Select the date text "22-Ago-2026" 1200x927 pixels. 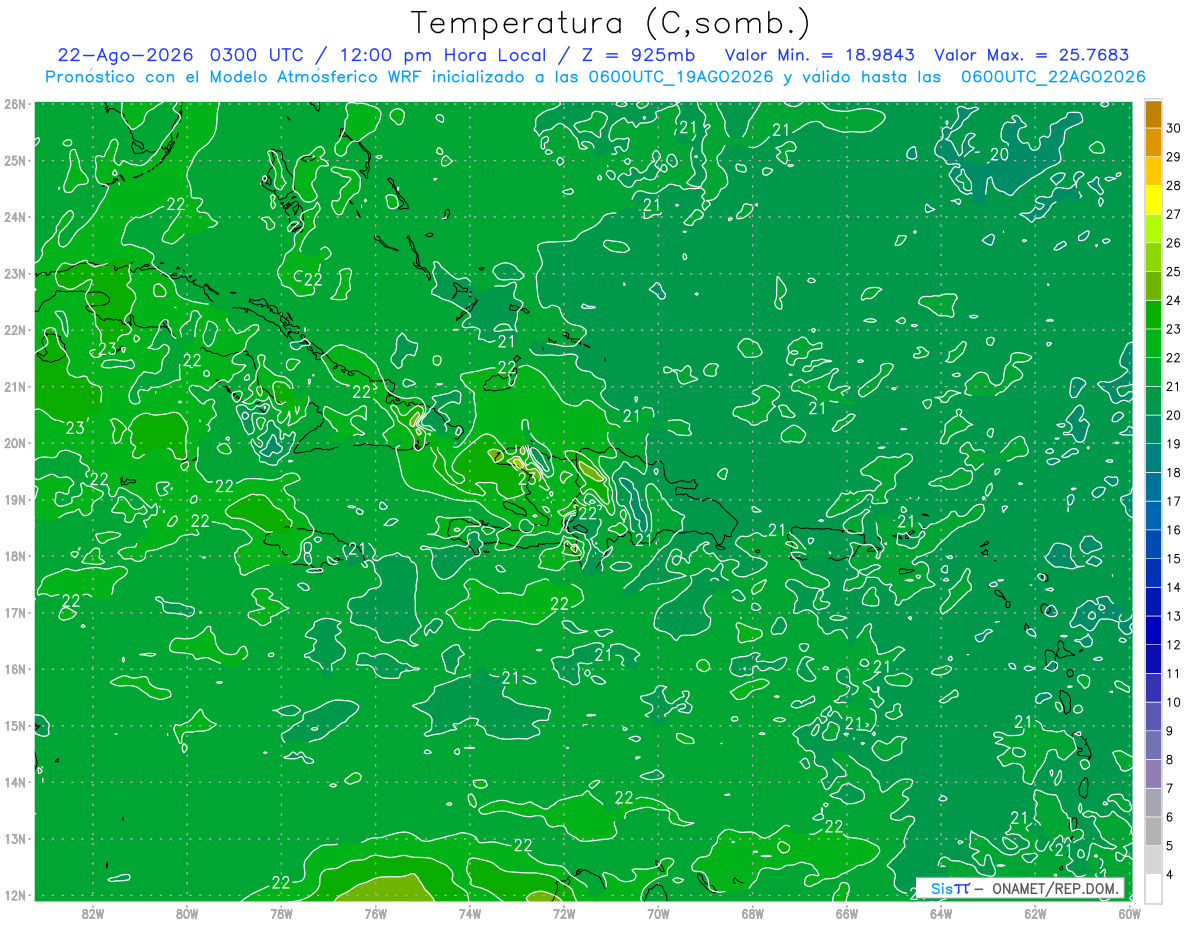[x=125, y=55]
